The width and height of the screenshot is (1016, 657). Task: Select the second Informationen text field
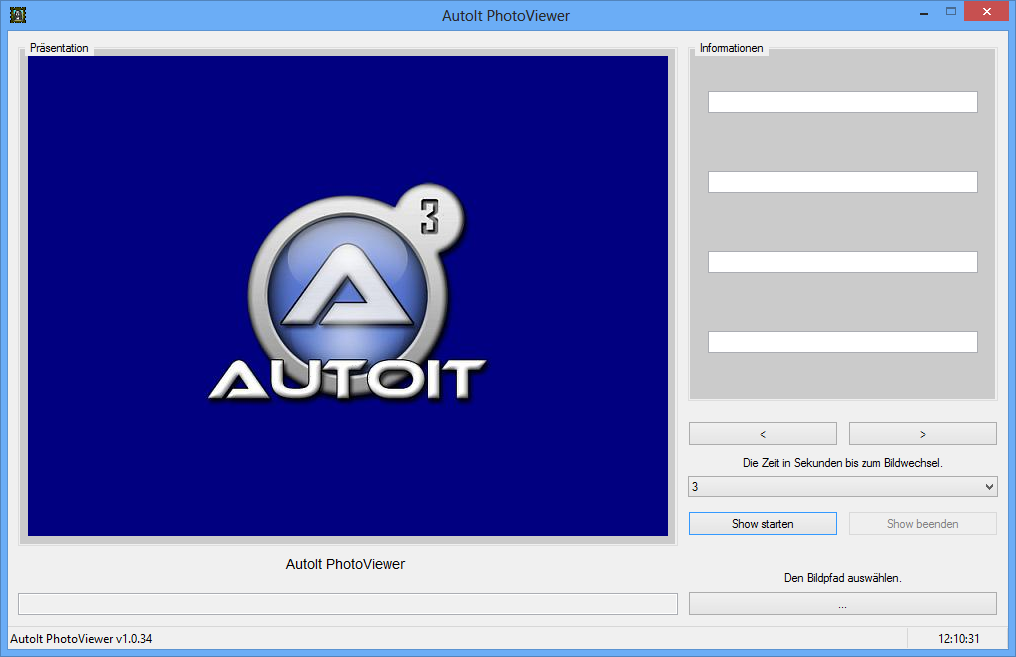[842, 182]
